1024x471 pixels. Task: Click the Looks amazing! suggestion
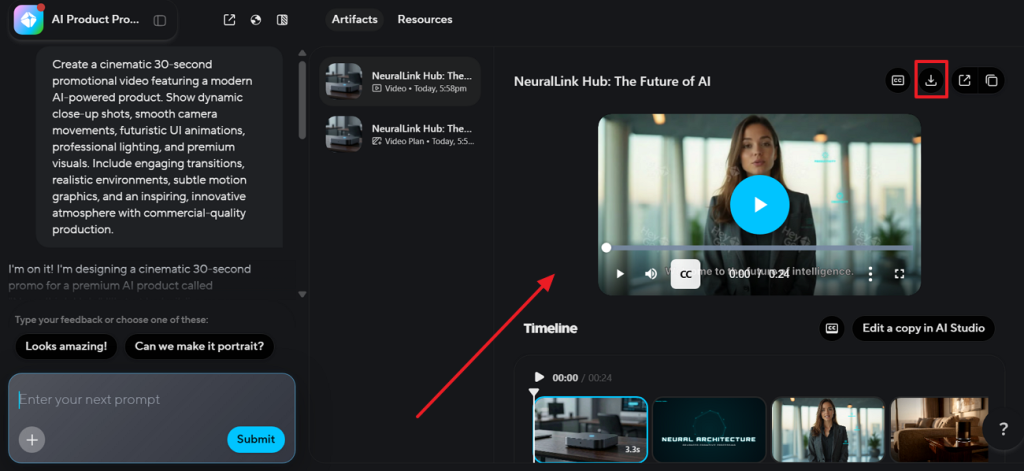tap(66, 346)
